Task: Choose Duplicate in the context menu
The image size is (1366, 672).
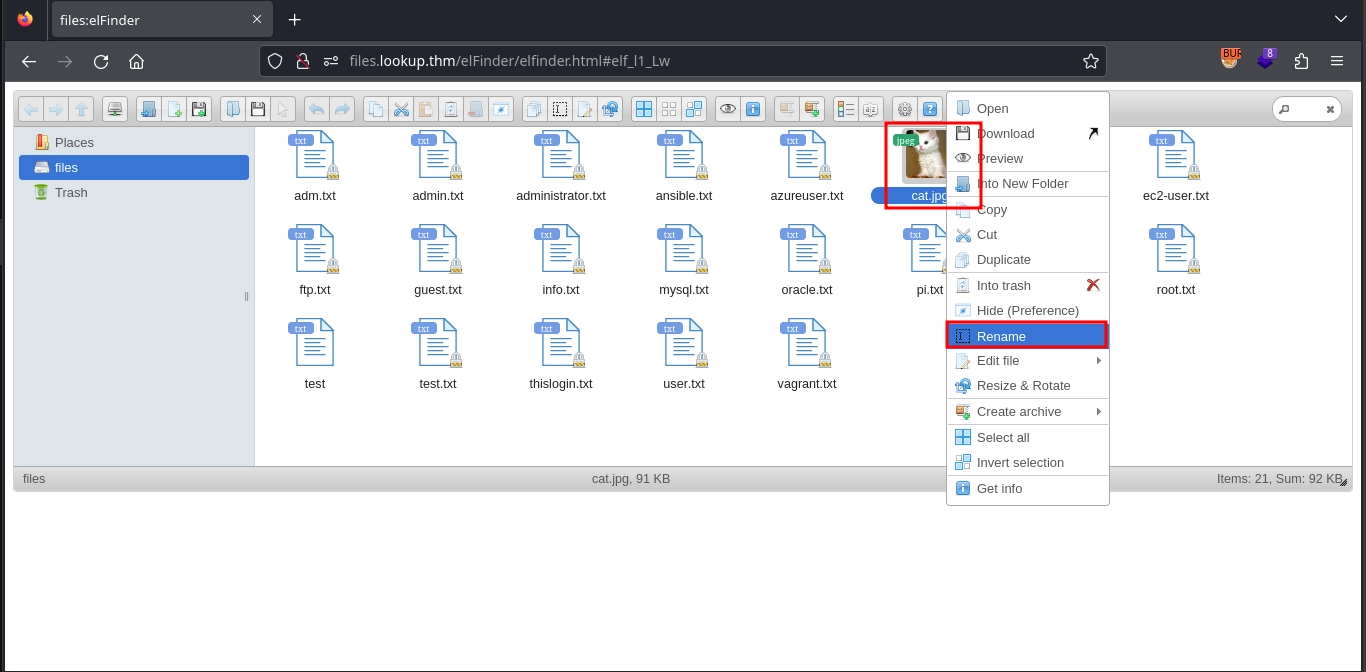Action: click(1003, 260)
